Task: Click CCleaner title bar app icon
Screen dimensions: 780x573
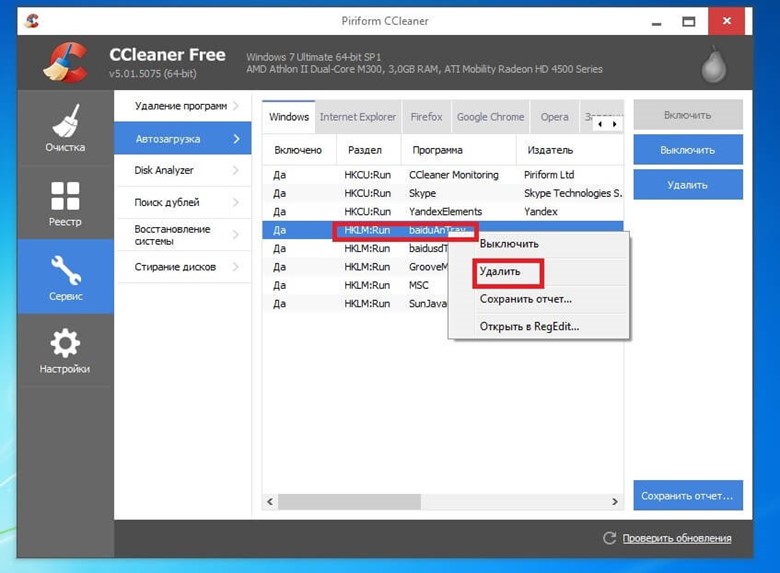Action: 32,21
